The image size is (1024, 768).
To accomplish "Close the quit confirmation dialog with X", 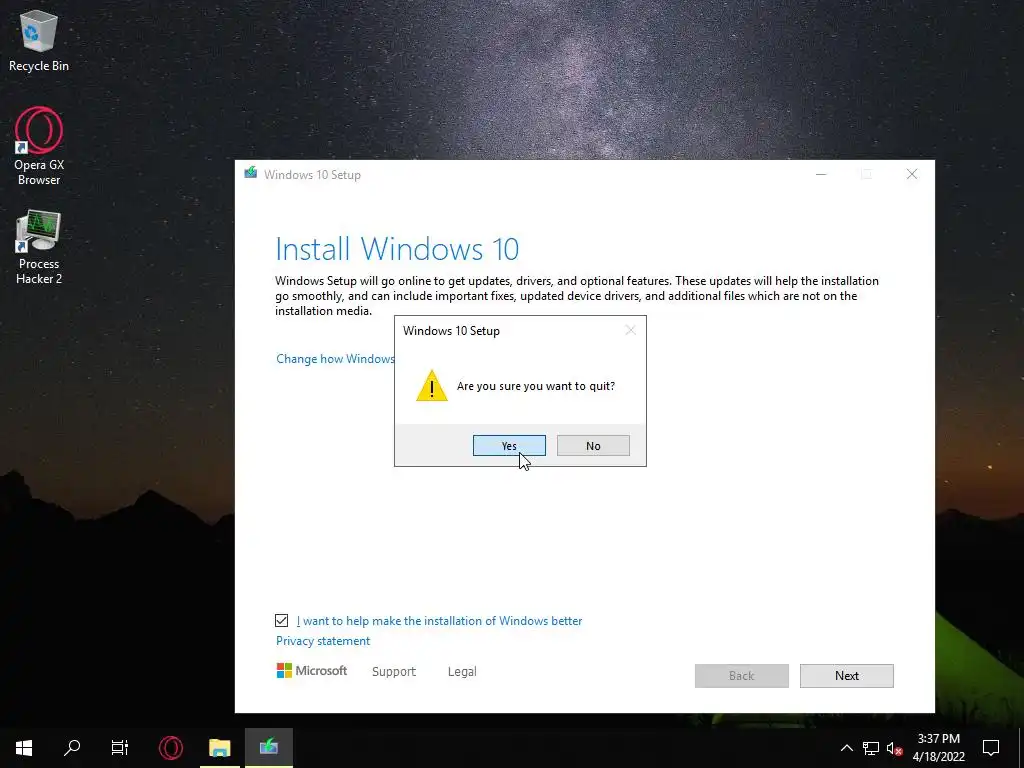I will [630, 330].
